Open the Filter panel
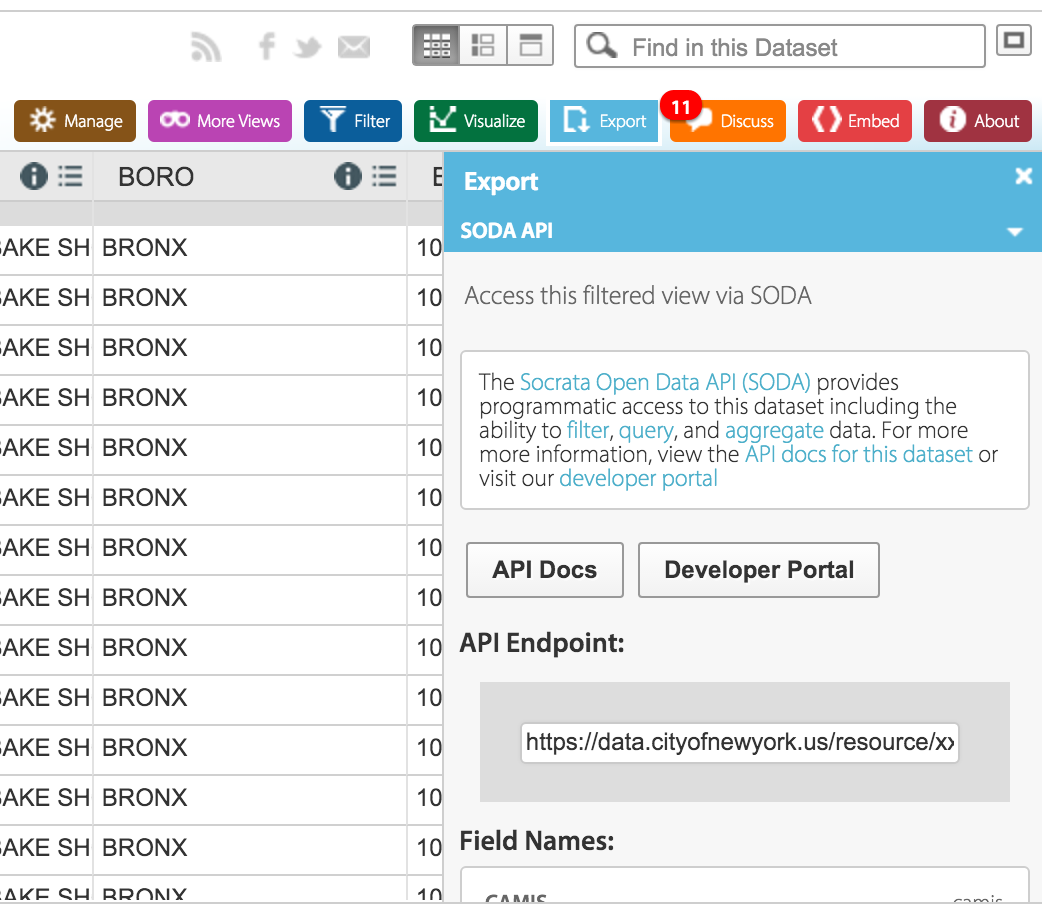1042x904 pixels. (x=353, y=121)
